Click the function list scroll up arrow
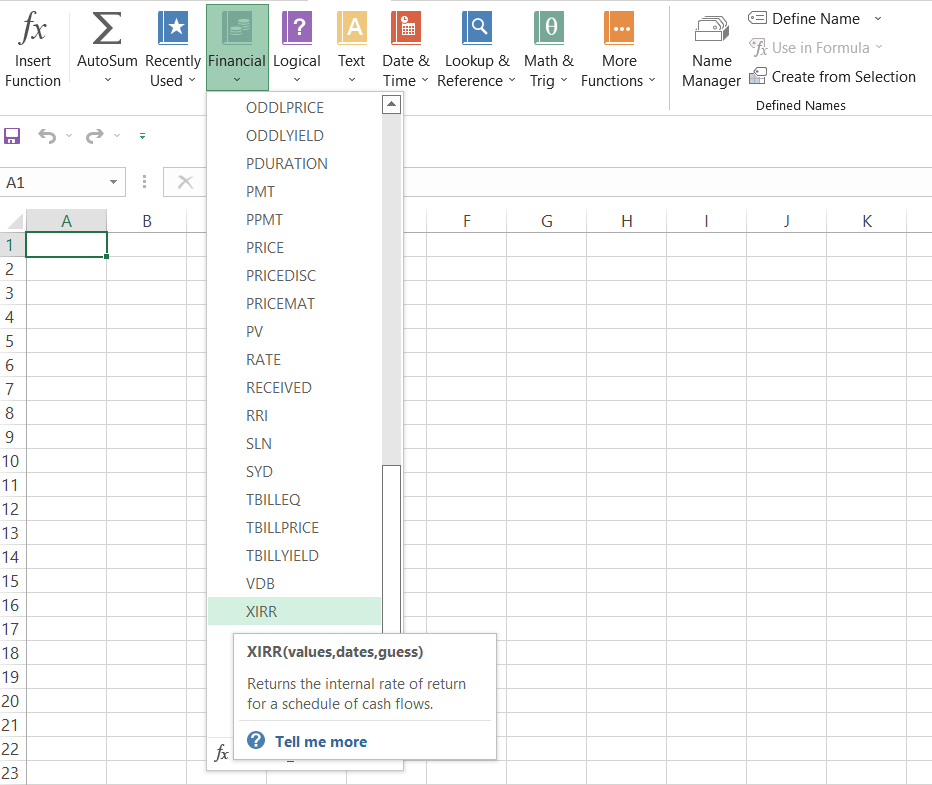This screenshot has width=932, height=785. (391, 104)
